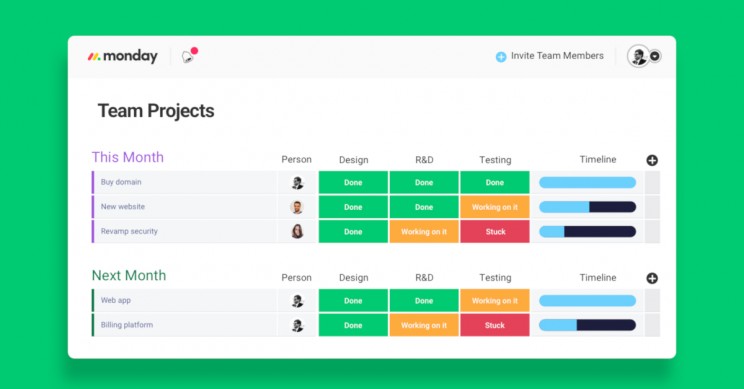Open the person avatar on Revamp security row

297,232
